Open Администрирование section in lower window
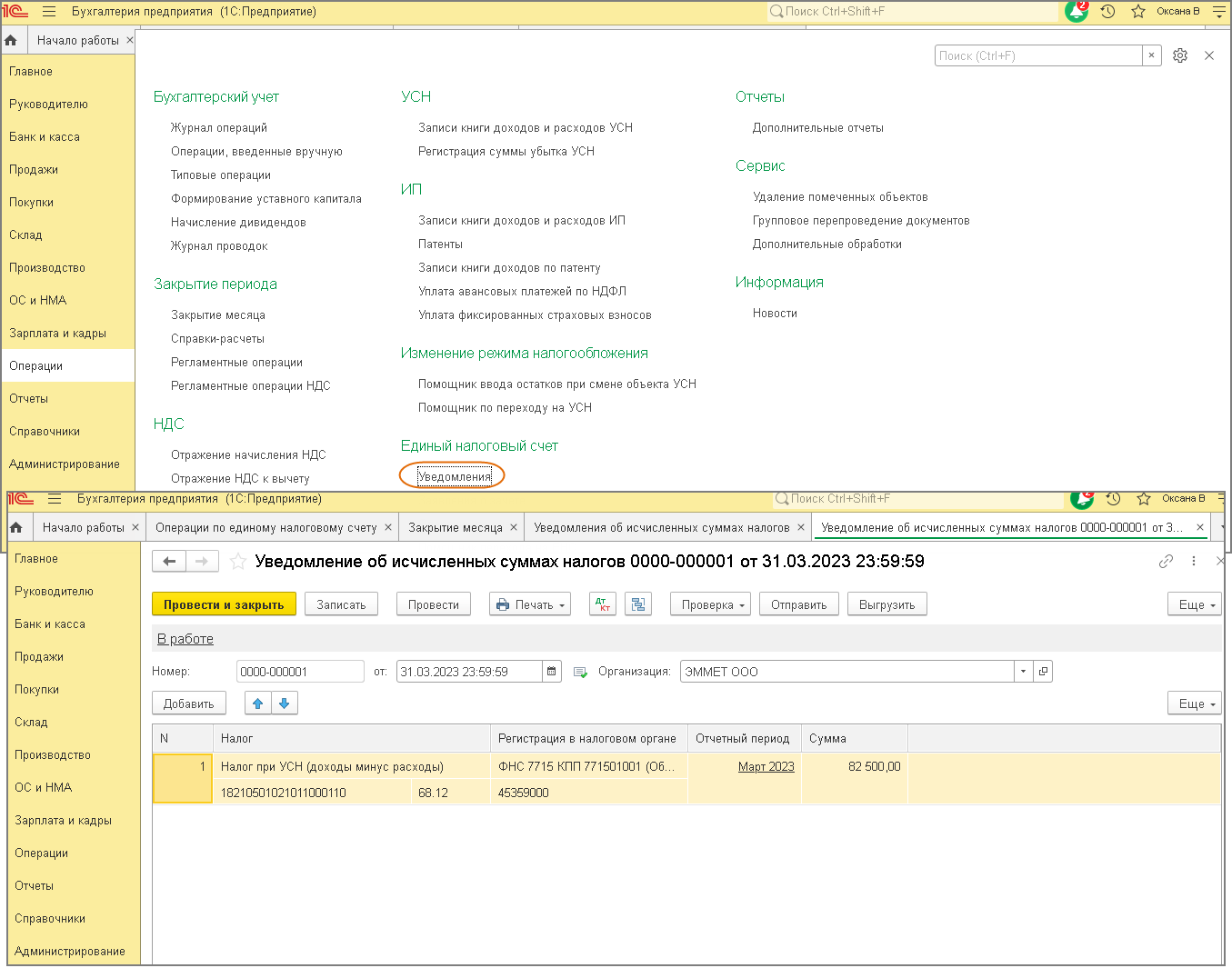Image resolution: width=1232 pixels, height=968 pixels. [x=70, y=951]
